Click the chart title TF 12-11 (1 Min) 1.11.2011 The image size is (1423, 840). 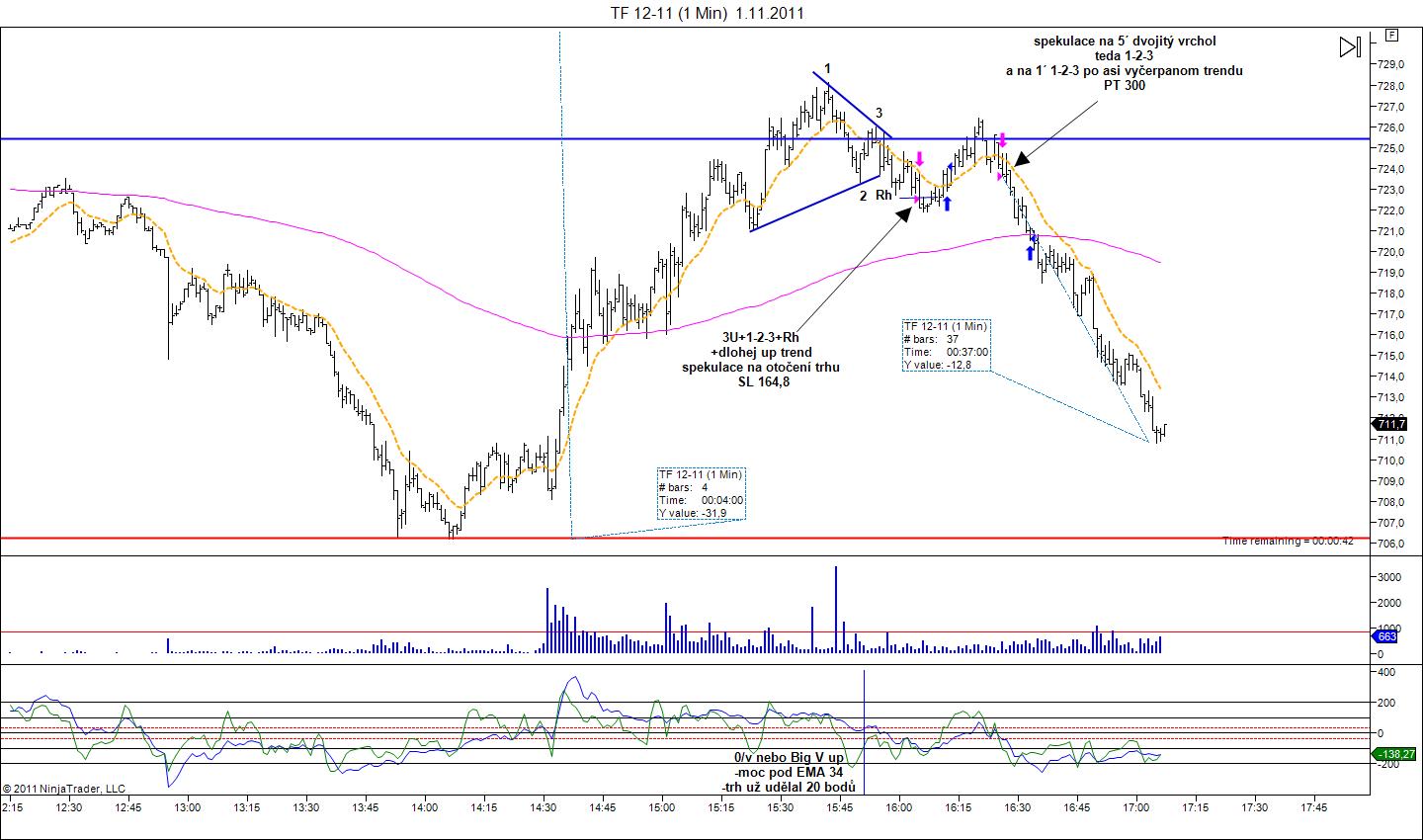point(707,13)
